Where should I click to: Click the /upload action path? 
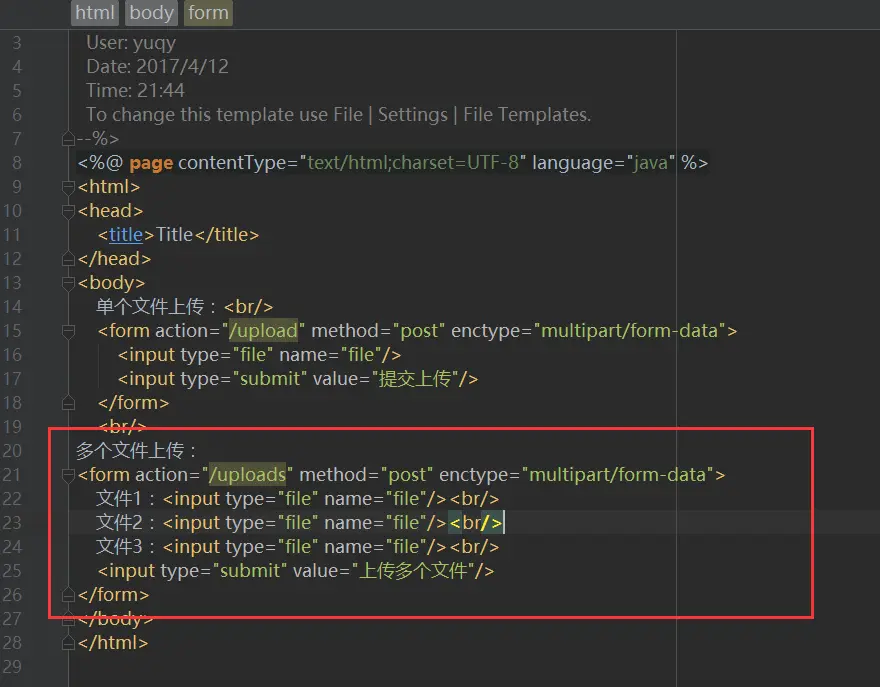tap(263, 331)
